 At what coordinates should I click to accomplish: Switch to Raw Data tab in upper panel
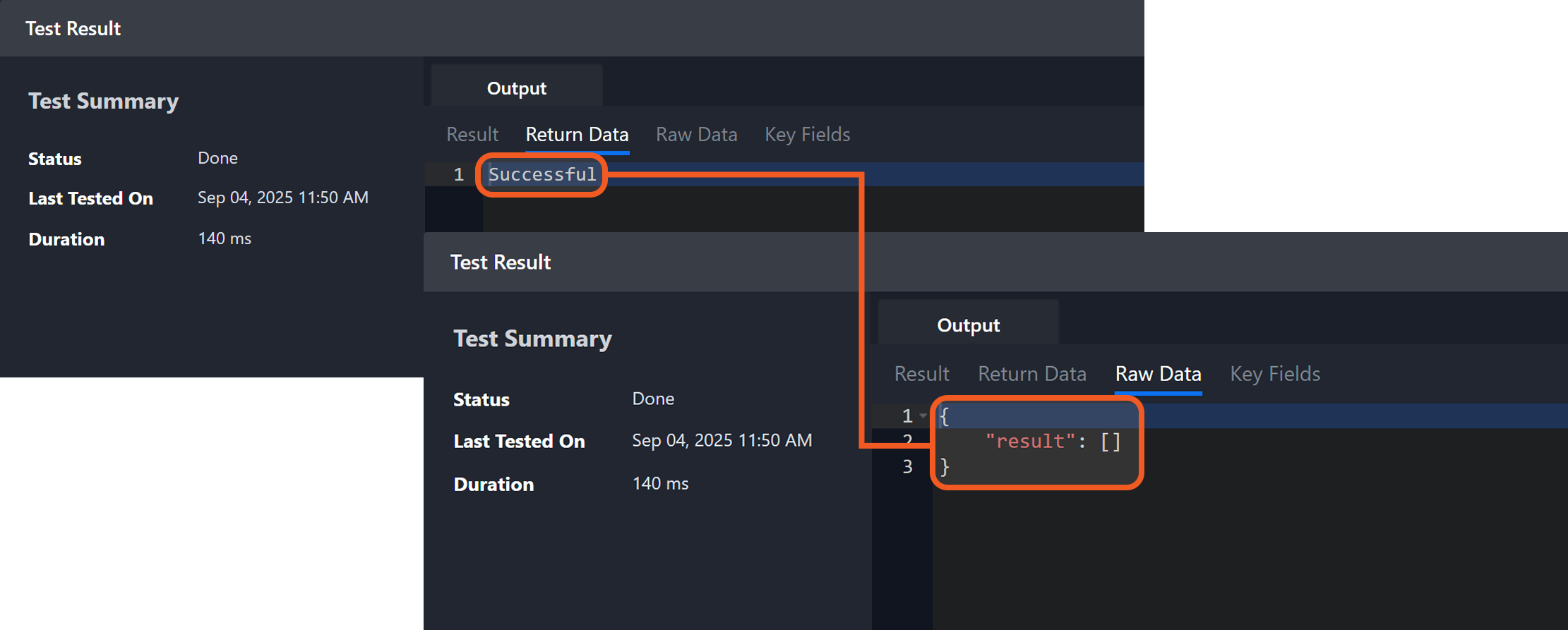[696, 134]
